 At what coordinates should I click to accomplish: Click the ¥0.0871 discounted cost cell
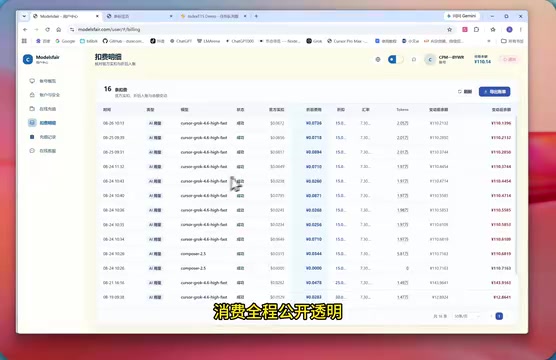313,196
